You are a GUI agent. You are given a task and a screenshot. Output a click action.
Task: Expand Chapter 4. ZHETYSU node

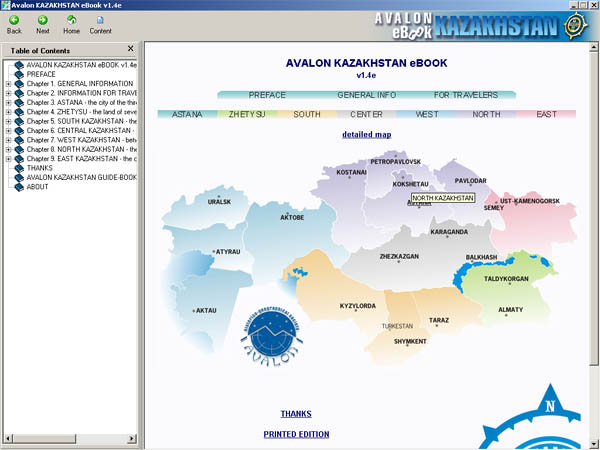8,112
